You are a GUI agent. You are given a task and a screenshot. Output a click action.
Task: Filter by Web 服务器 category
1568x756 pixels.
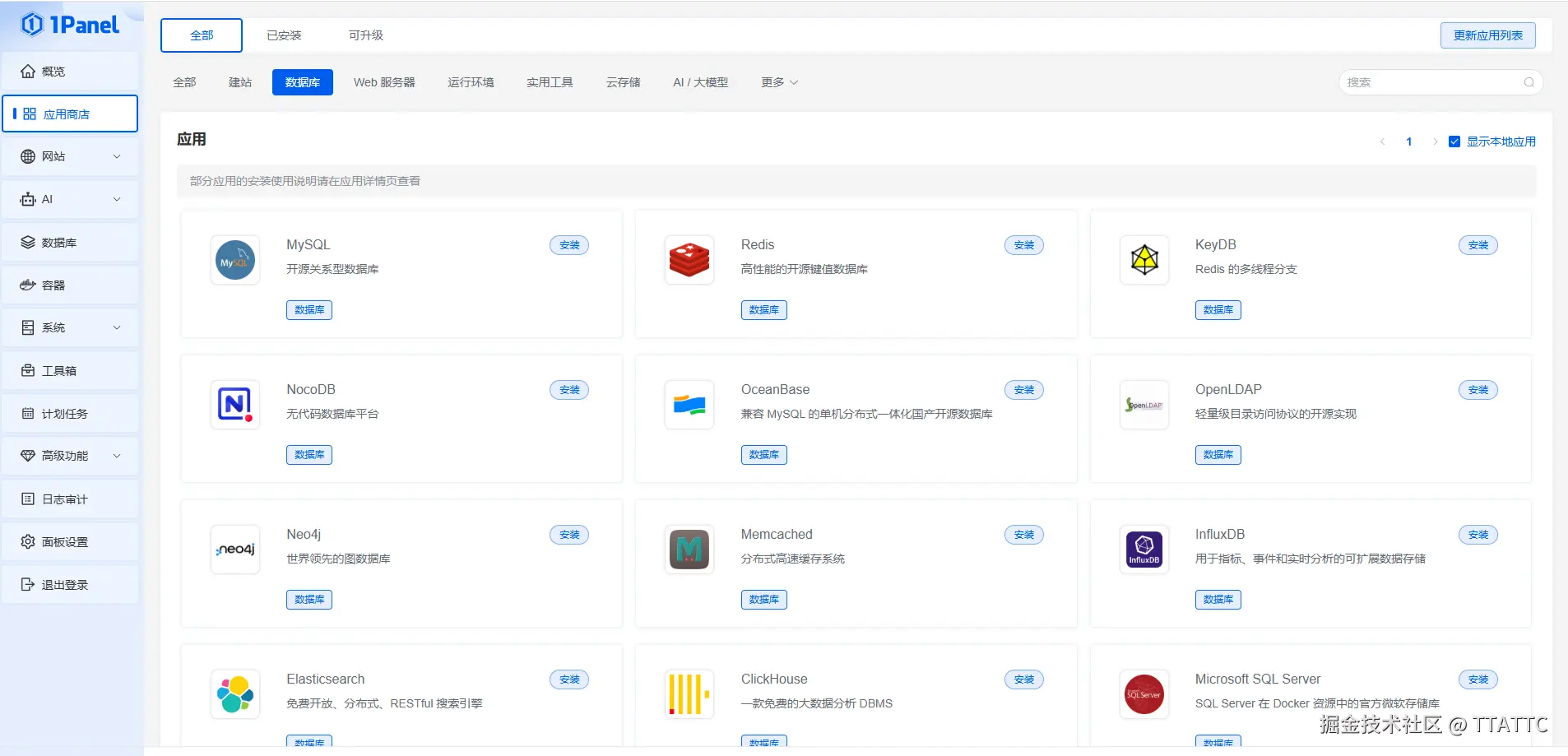coord(384,82)
